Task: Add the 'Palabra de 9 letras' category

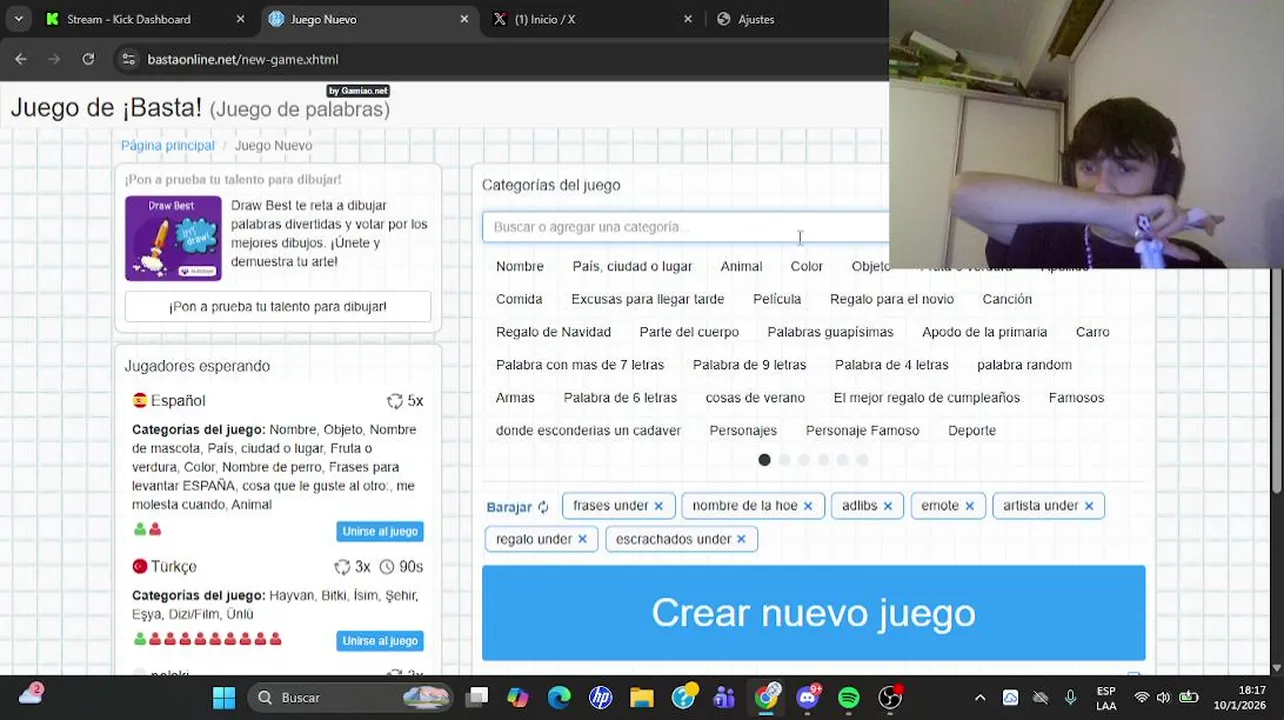Action: tap(749, 365)
